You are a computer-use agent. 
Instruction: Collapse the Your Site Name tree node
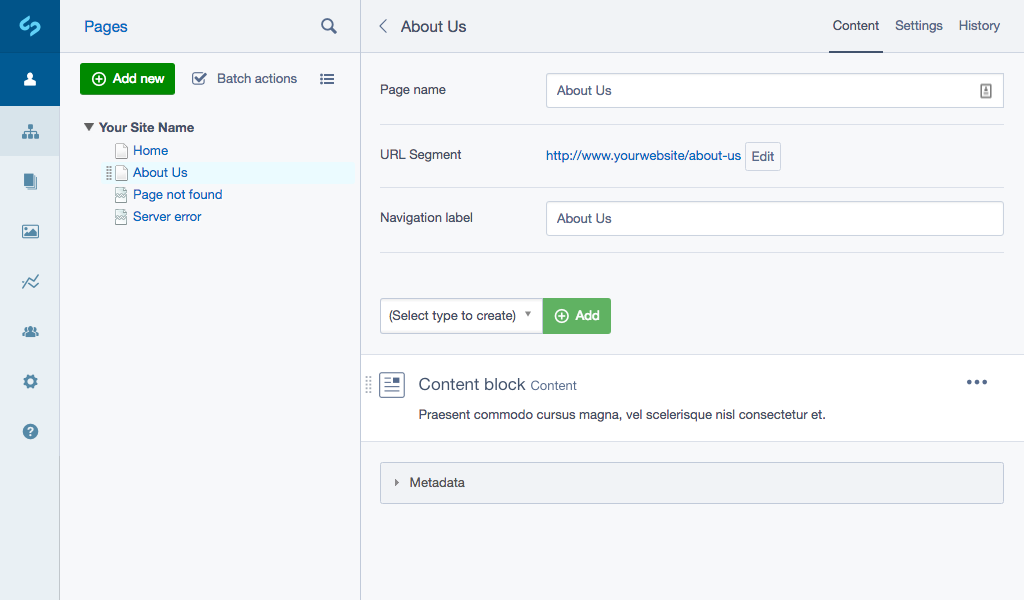[x=88, y=127]
